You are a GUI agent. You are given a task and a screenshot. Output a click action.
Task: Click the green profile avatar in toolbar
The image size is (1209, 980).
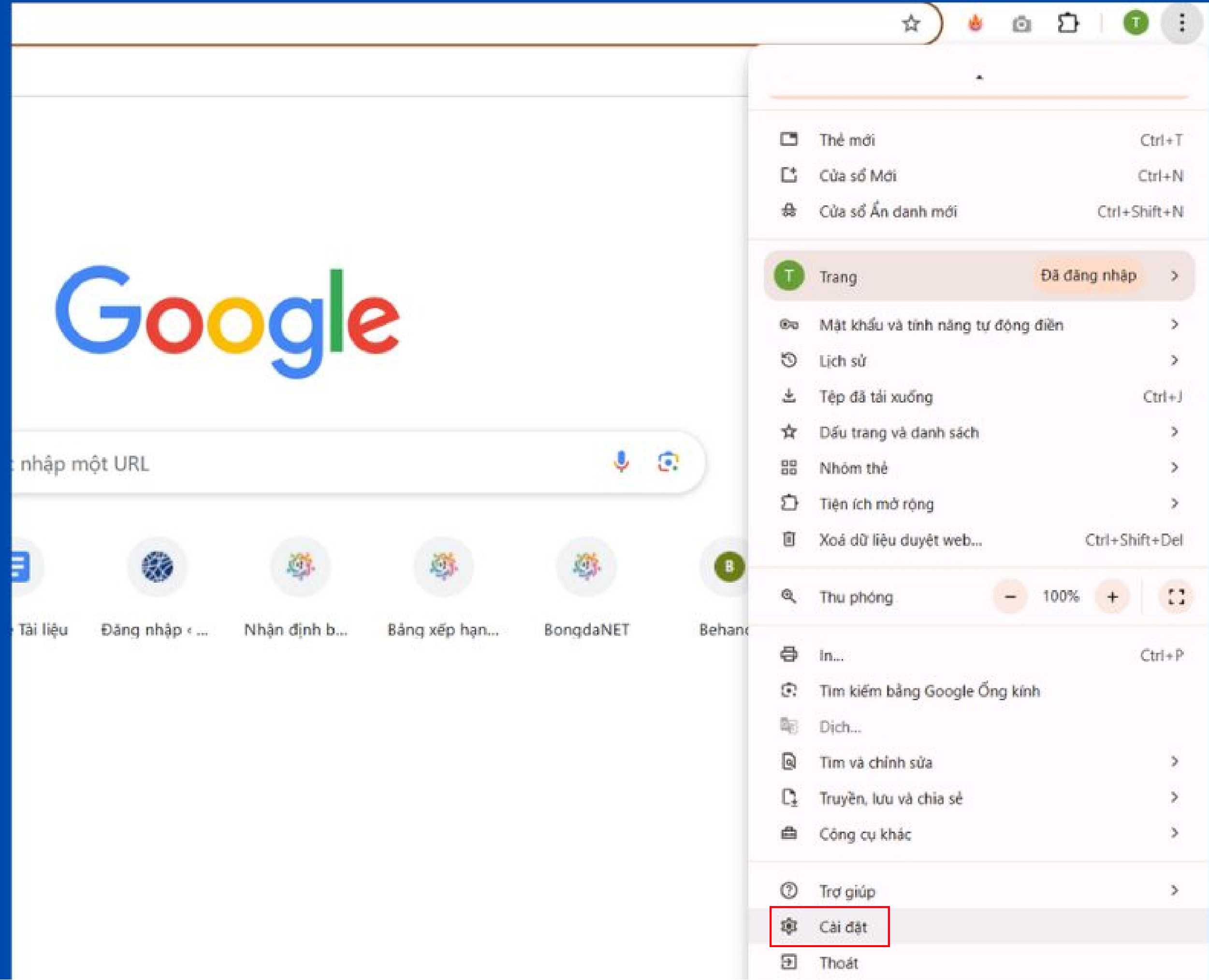[1136, 23]
